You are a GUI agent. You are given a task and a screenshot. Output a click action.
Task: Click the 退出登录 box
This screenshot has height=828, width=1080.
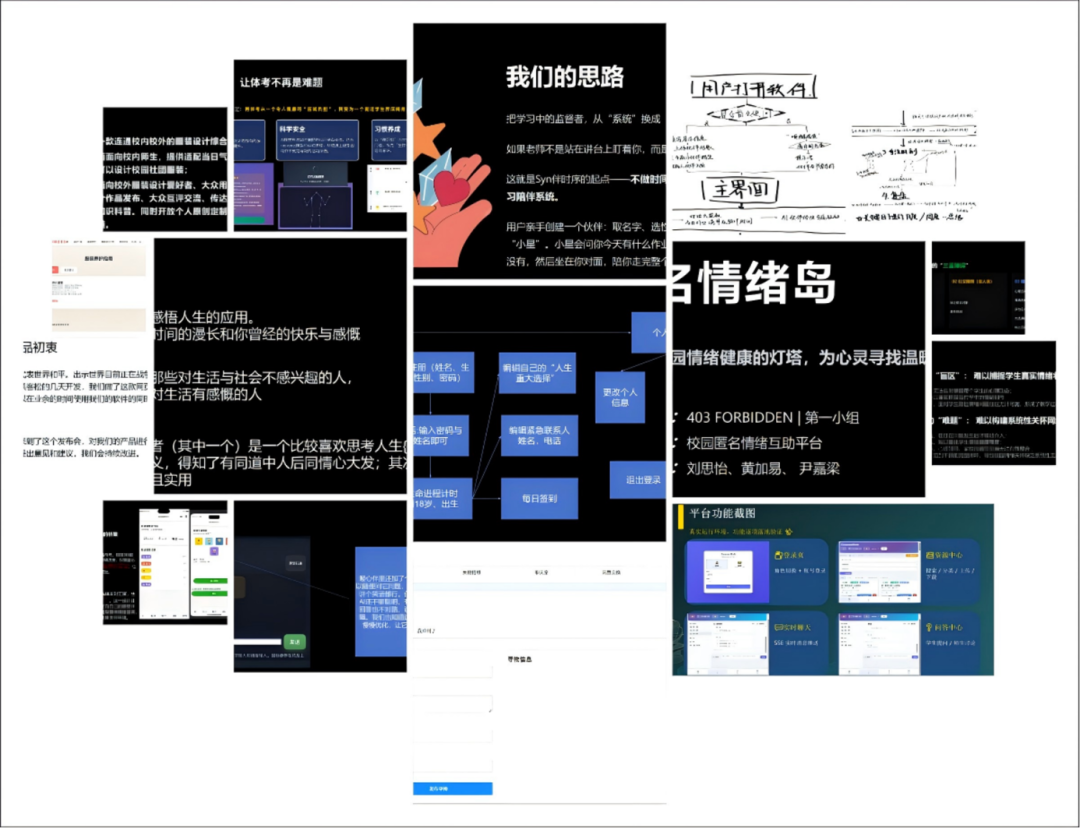(638, 480)
